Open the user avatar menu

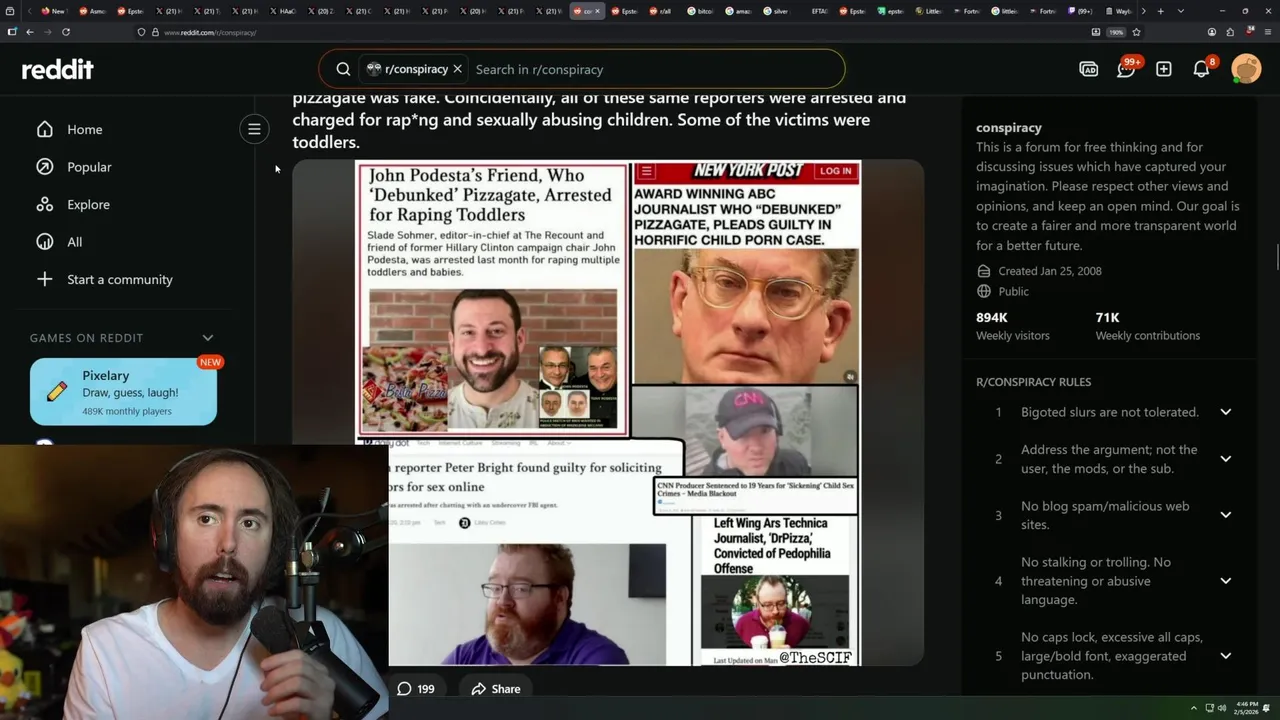tap(1246, 69)
